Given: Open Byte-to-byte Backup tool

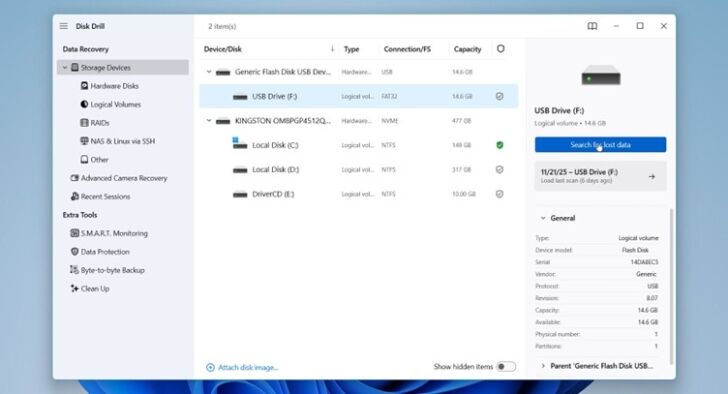Looking at the screenshot, I should 113,270.
